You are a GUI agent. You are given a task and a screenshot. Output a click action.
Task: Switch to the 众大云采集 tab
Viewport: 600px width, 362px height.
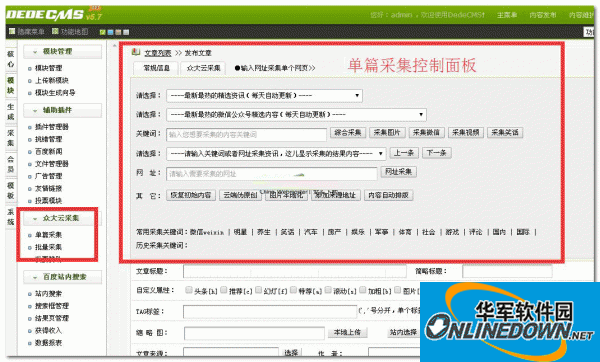point(203,68)
